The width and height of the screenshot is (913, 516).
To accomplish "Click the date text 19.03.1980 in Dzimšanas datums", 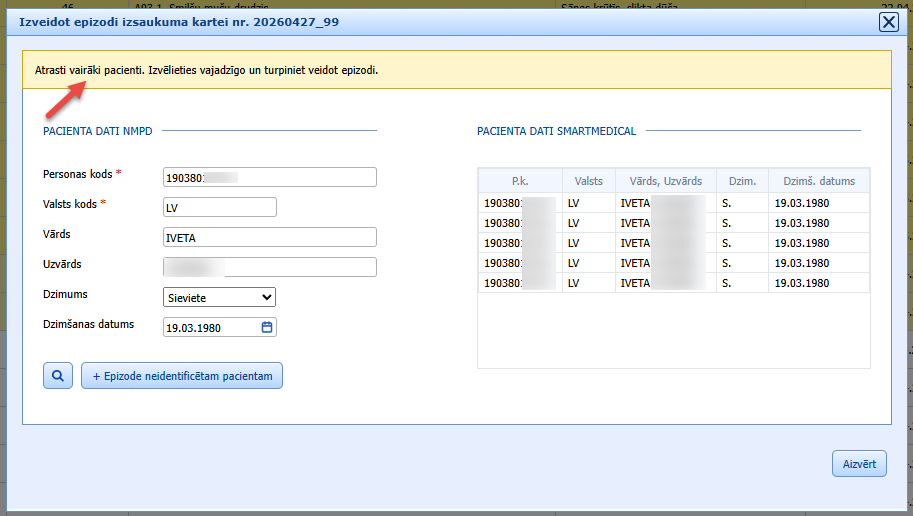I will tap(193, 328).
